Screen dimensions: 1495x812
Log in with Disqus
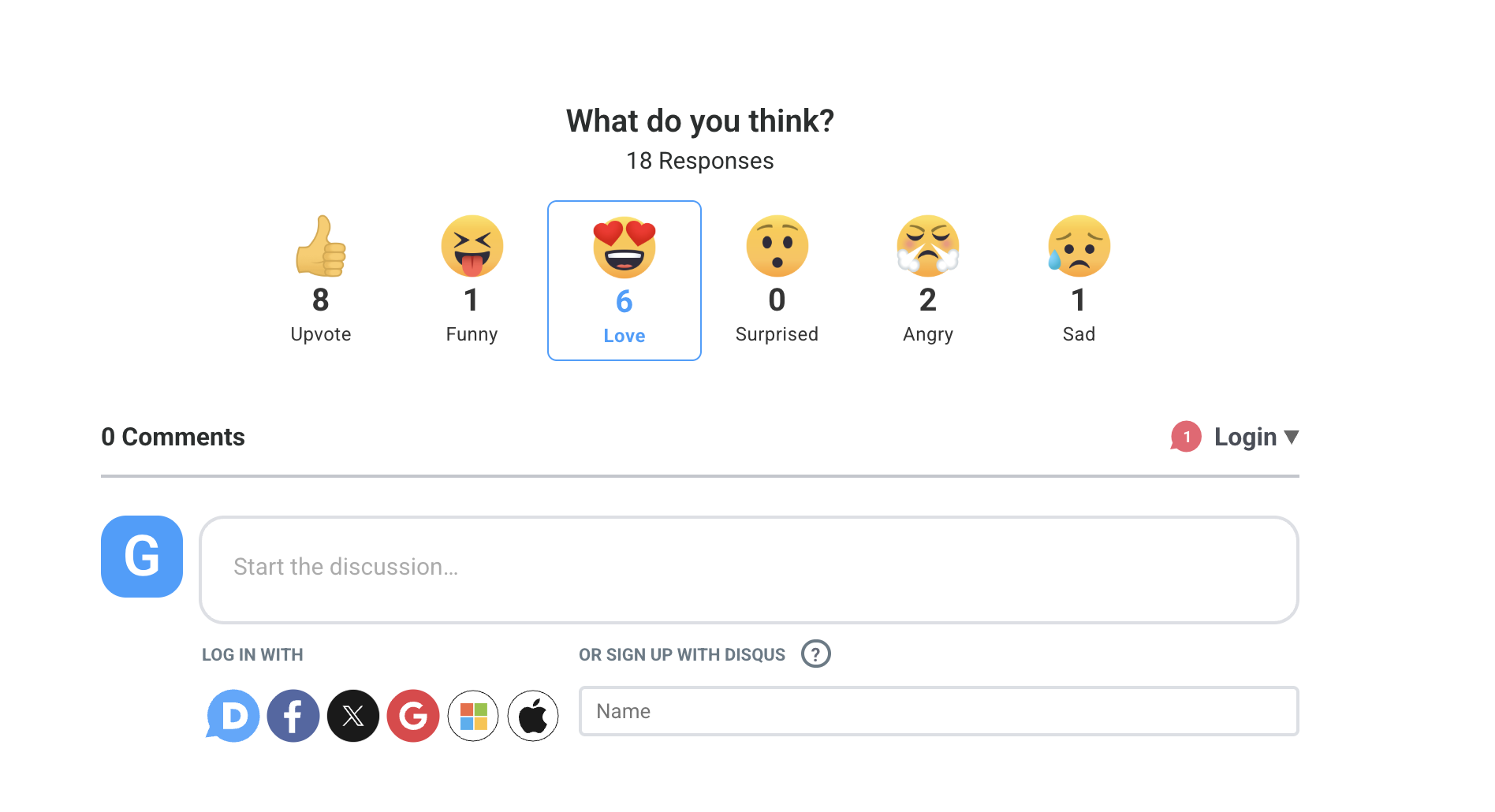tap(233, 716)
